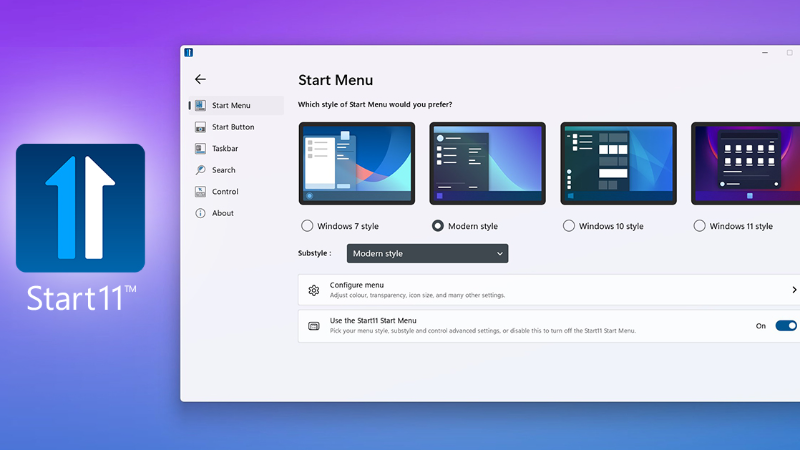
Task: Click the Control sidebar icon
Action: click(x=200, y=192)
